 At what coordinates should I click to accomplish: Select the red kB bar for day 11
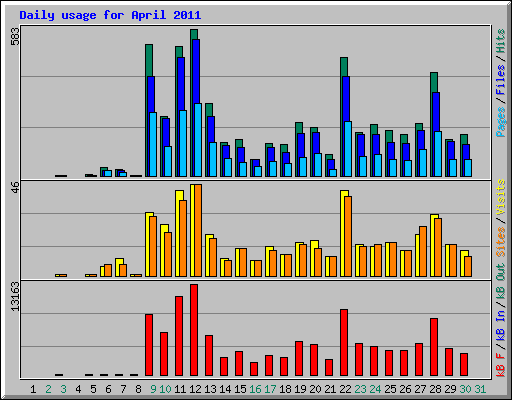click(x=179, y=336)
